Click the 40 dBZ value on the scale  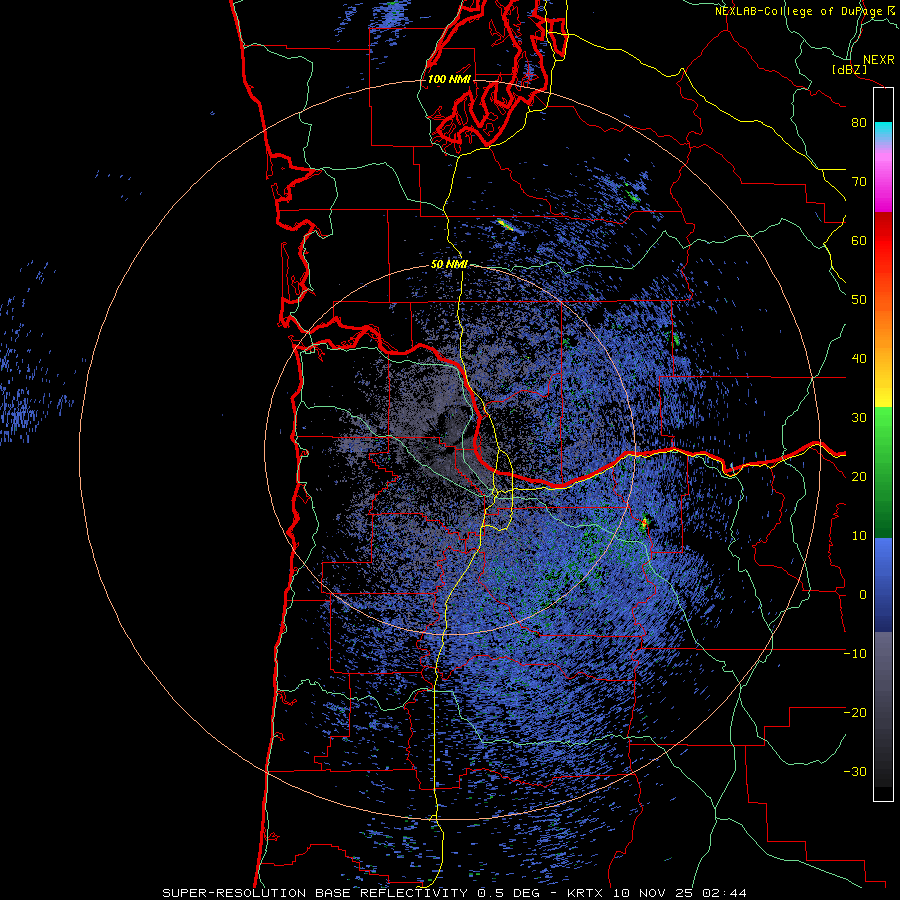pos(859,359)
